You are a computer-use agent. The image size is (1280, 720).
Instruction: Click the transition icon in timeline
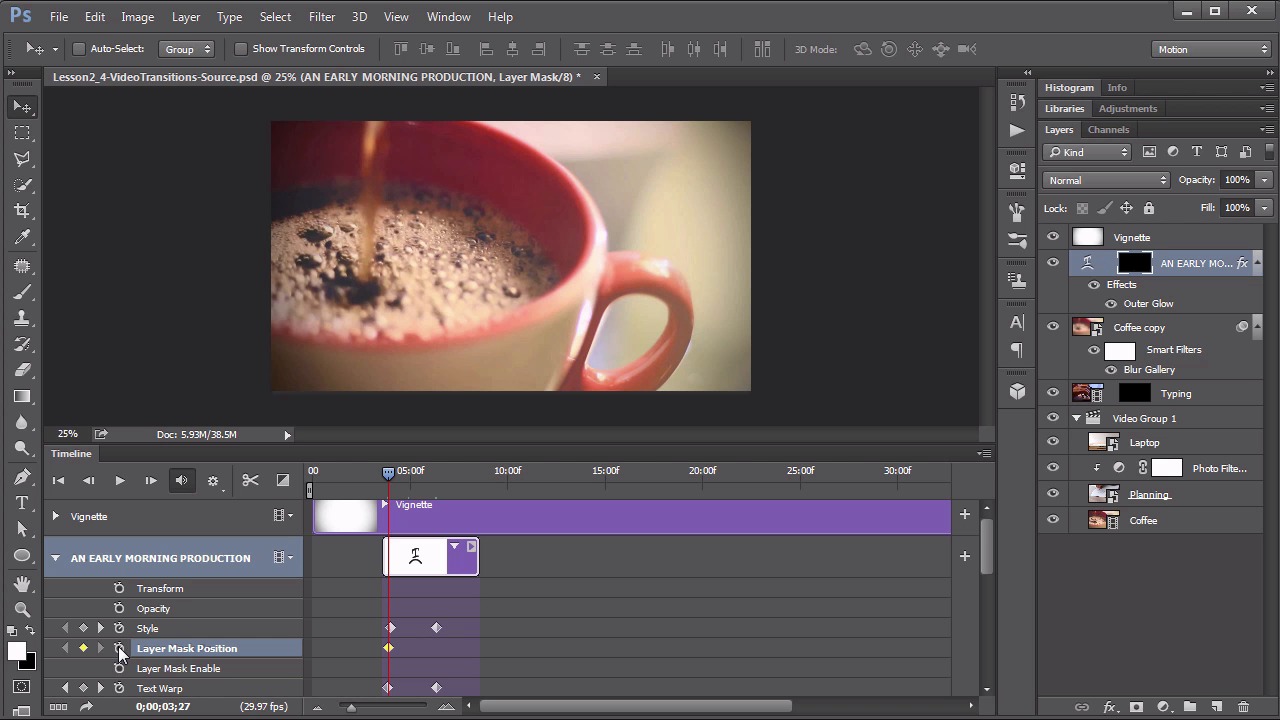(283, 481)
